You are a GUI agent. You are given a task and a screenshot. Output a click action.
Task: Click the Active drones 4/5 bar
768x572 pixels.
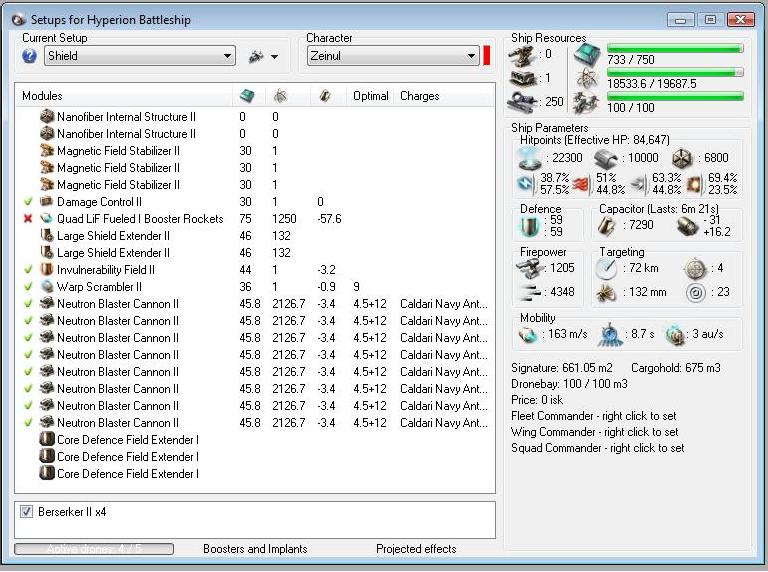94,549
